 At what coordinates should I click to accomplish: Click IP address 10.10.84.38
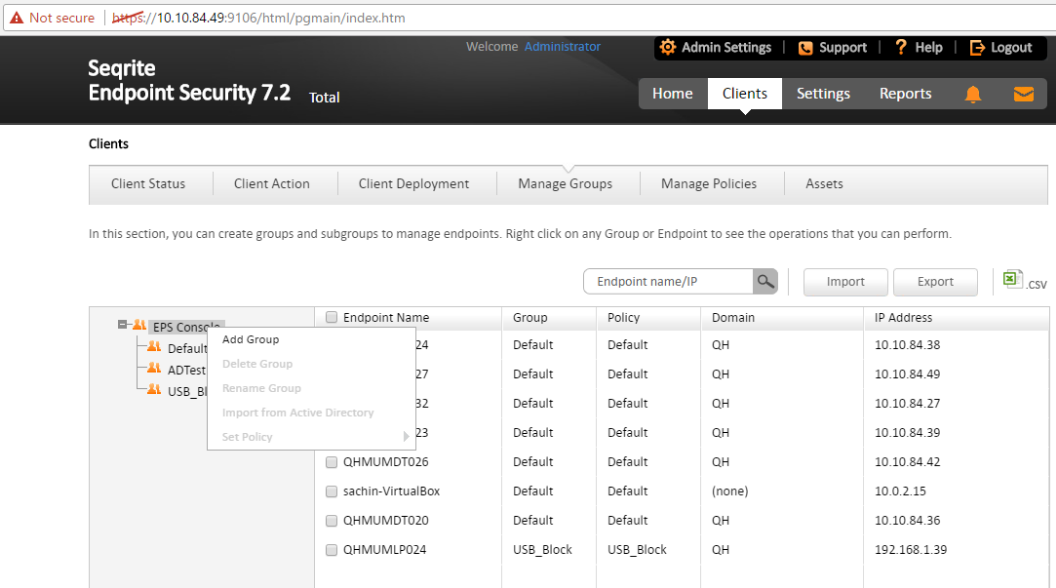pyautogui.click(x=907, y=345)
